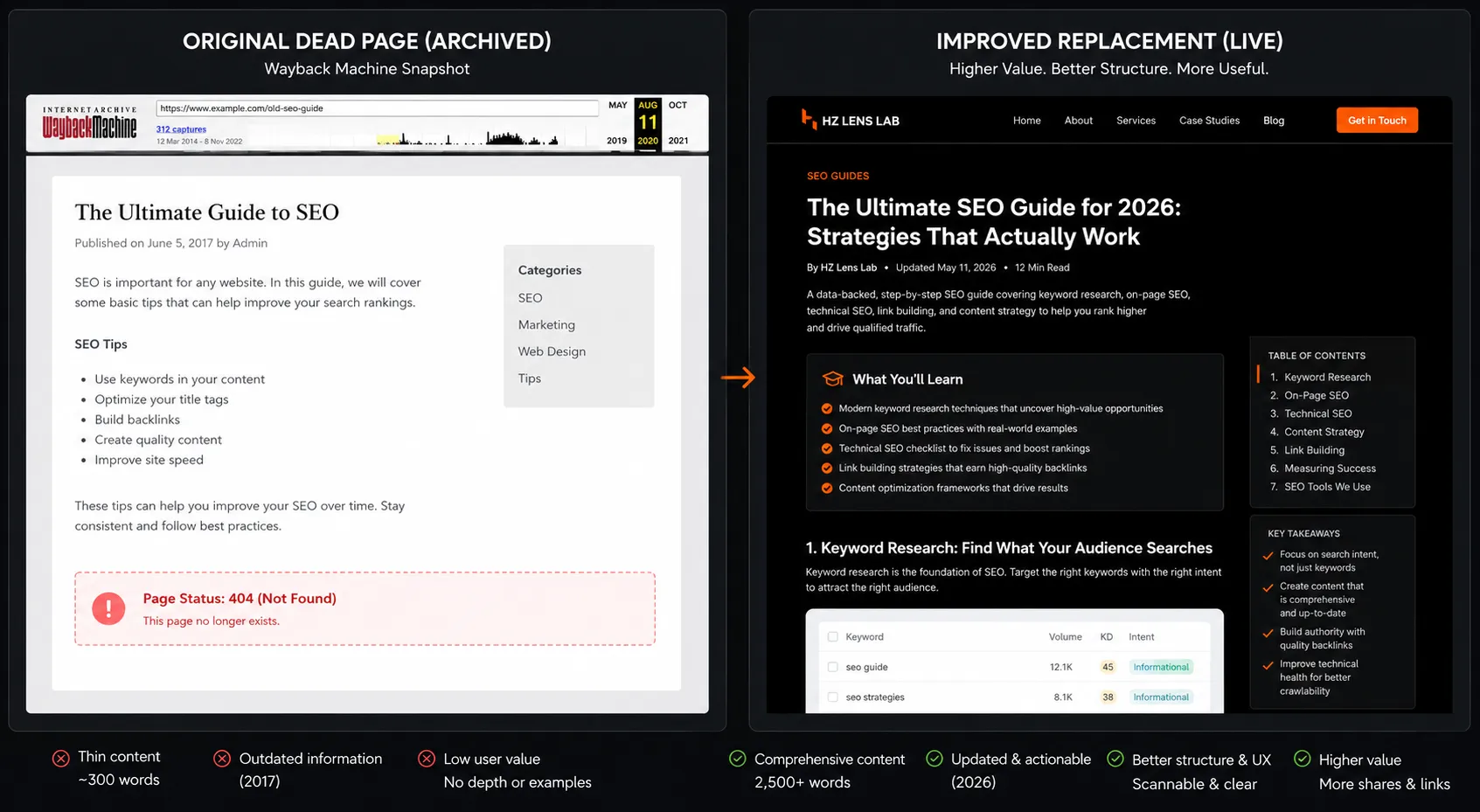This screenshot has height=812, width=1480.
Task: Click the Informational tag in seo strategies row
Action: coord(1161,697)
